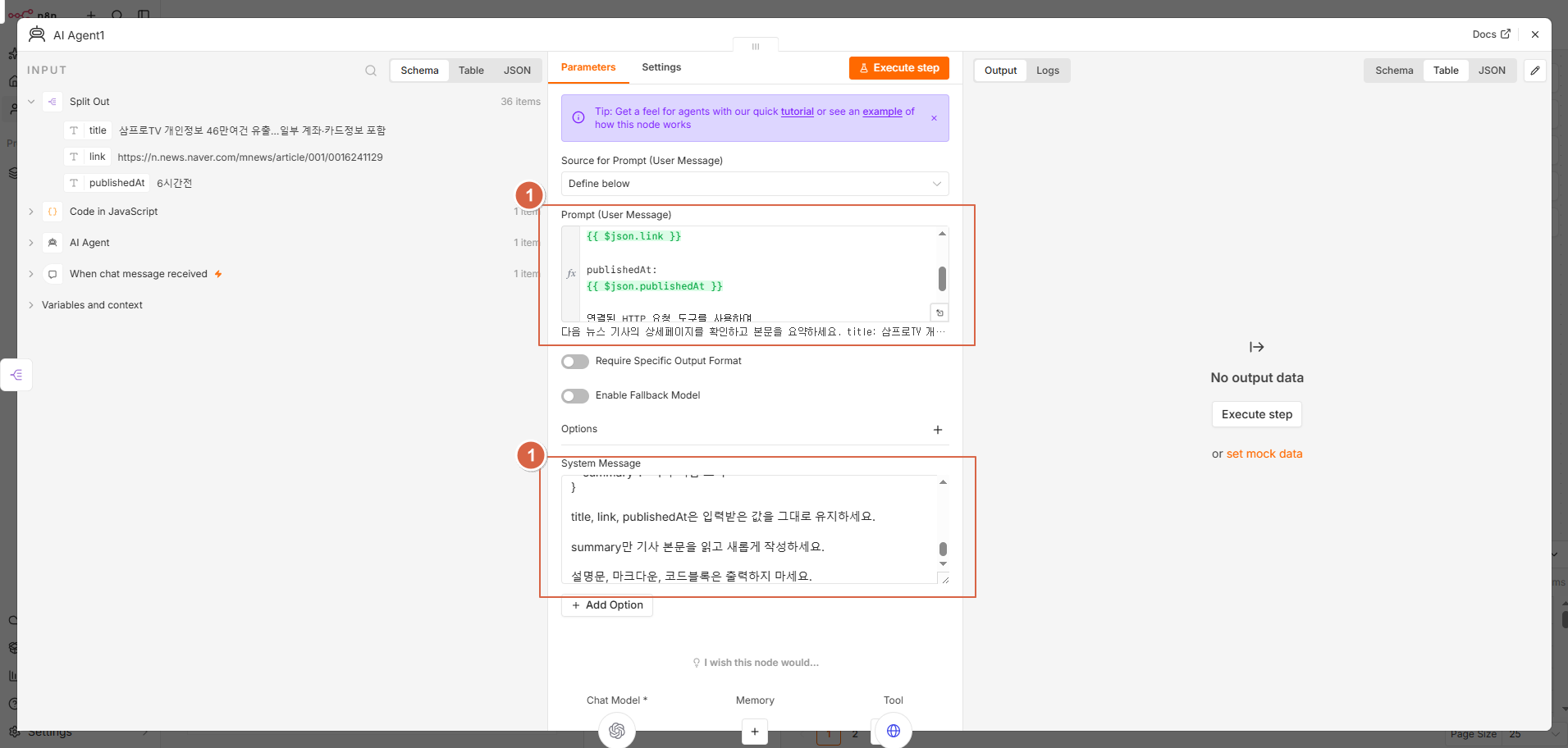This screenshot has width=1568, height=748.
Task: Open the expanded expression editor icon in Prompt
Action: 939,312
